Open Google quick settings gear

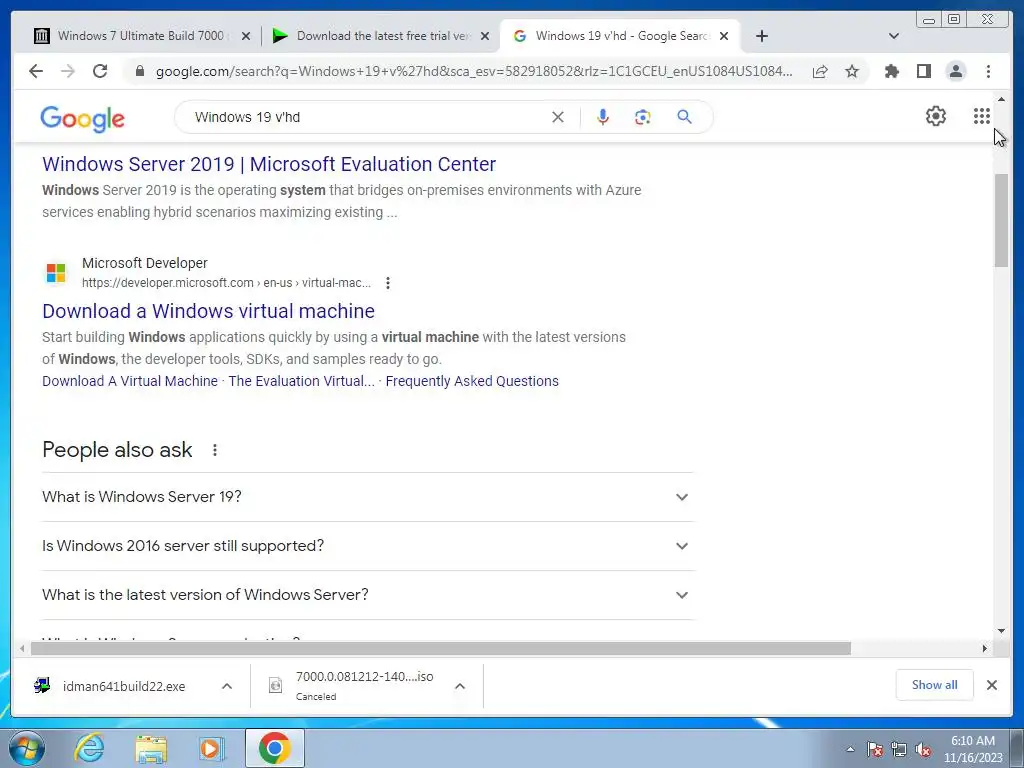pos(936,116)
